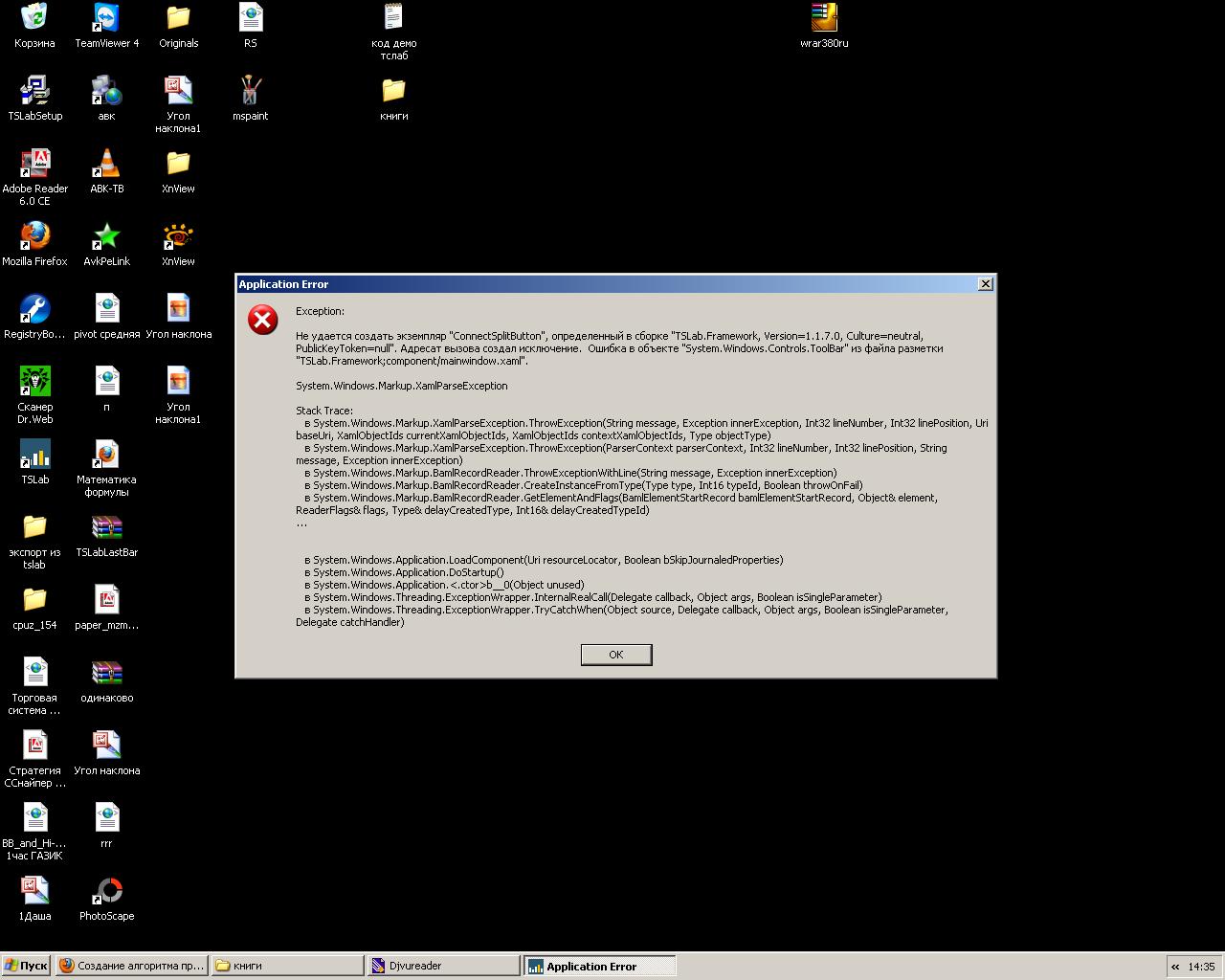Click the BamlRecordReader.CreateInstanceFromType trace line

pyautogui.click(x=584, y=485)
